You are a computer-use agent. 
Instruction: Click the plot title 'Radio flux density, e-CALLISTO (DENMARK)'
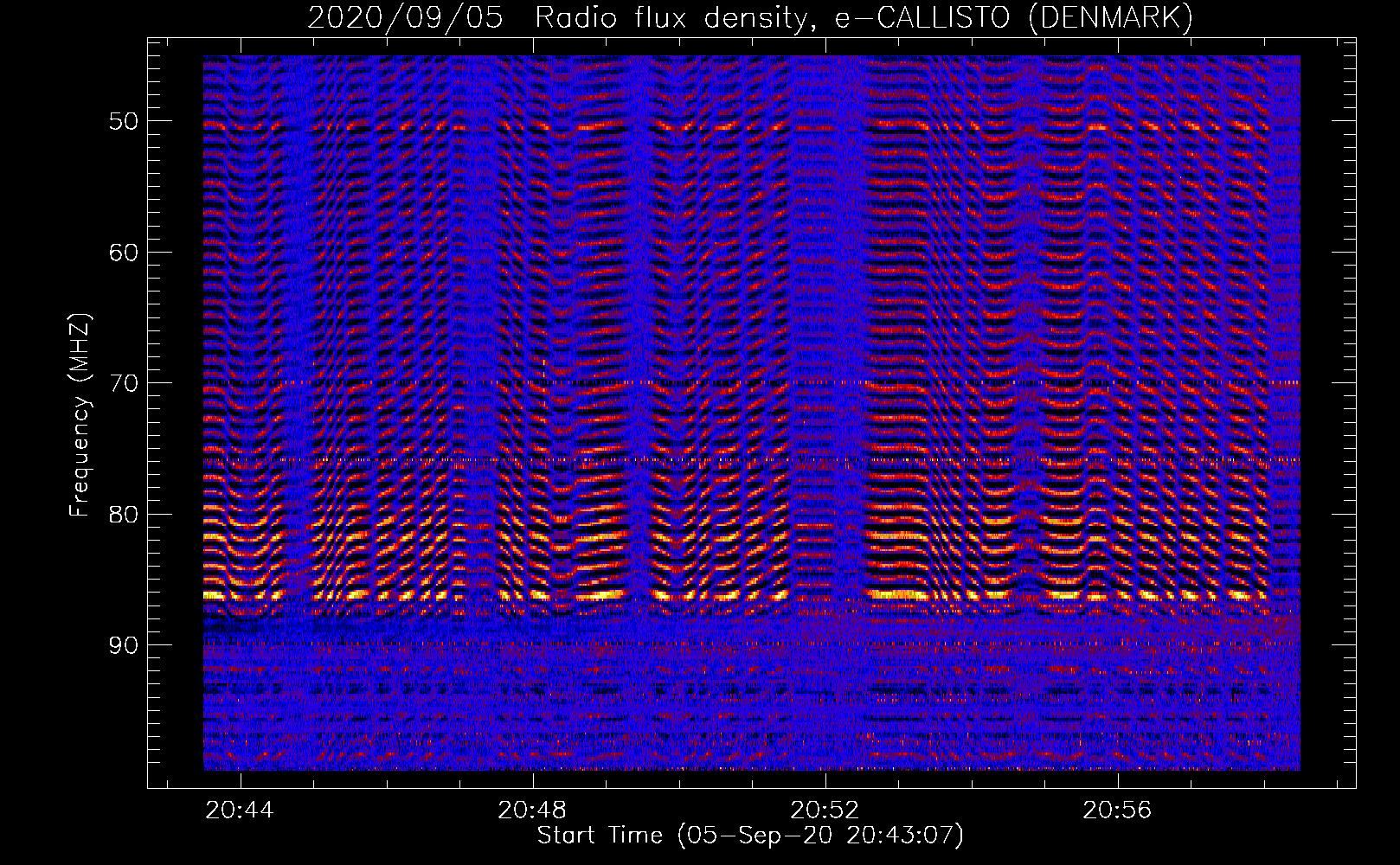click(864, 18)
